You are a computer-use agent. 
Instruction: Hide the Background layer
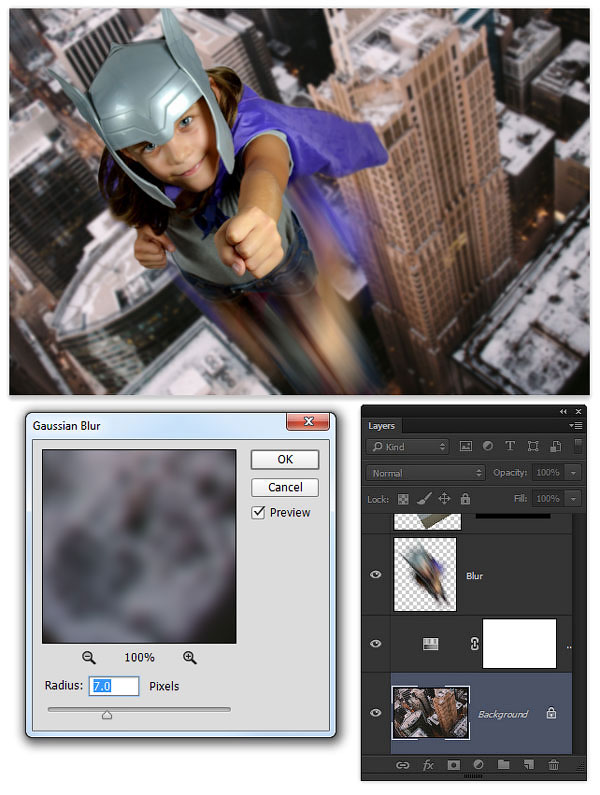click(375, 713)
